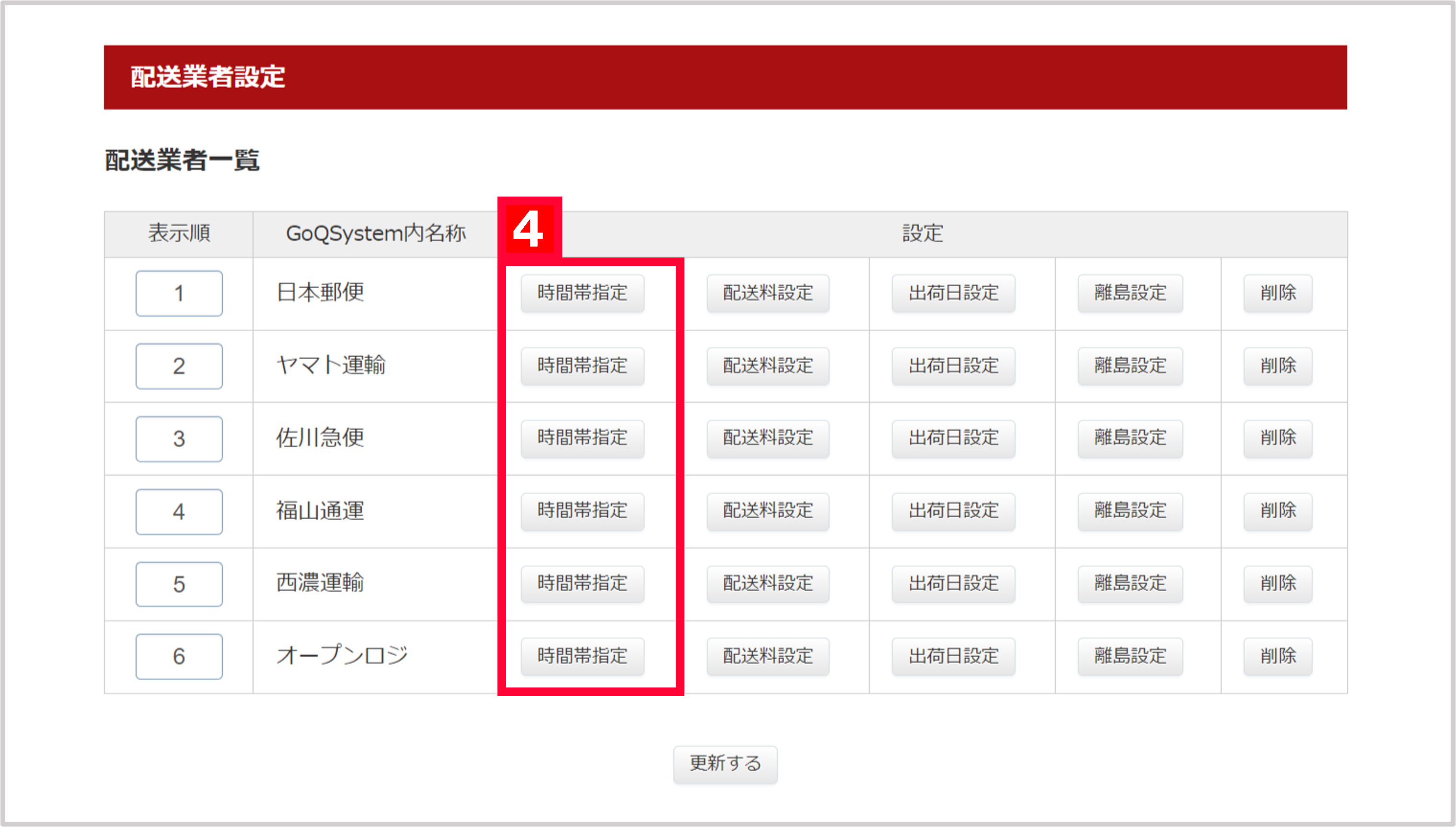Click 時間帯指定 for ヤマト運輸
This screenshot has width=1456, height=827.
coord(582,366)
